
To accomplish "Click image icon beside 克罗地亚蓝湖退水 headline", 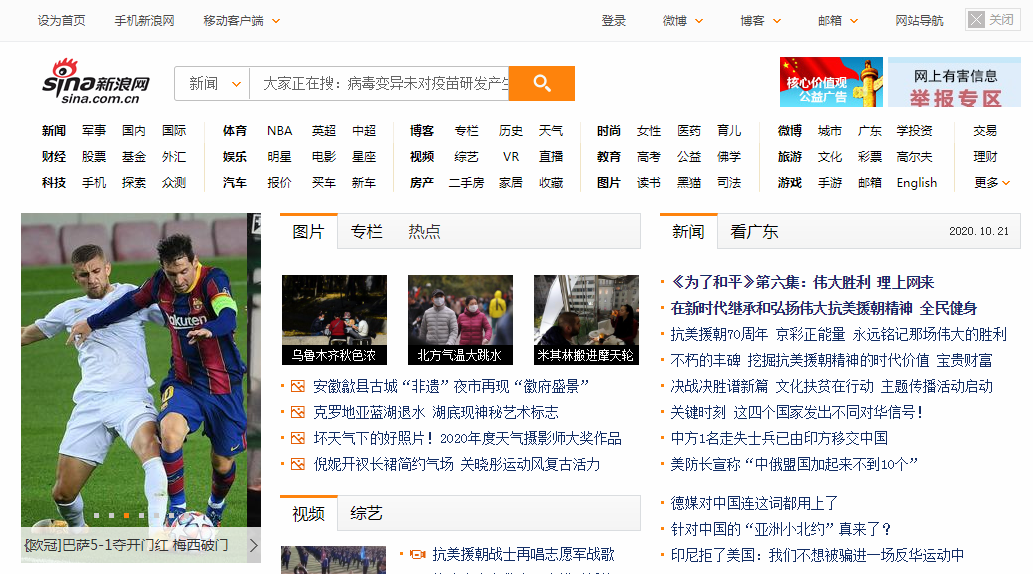I will tap(298, 413).
